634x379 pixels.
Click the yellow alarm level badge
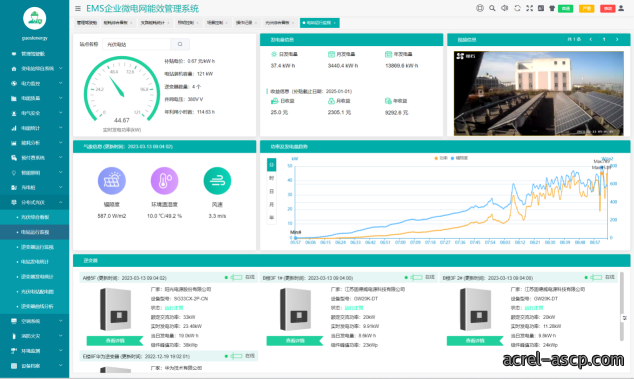[586, 8]
